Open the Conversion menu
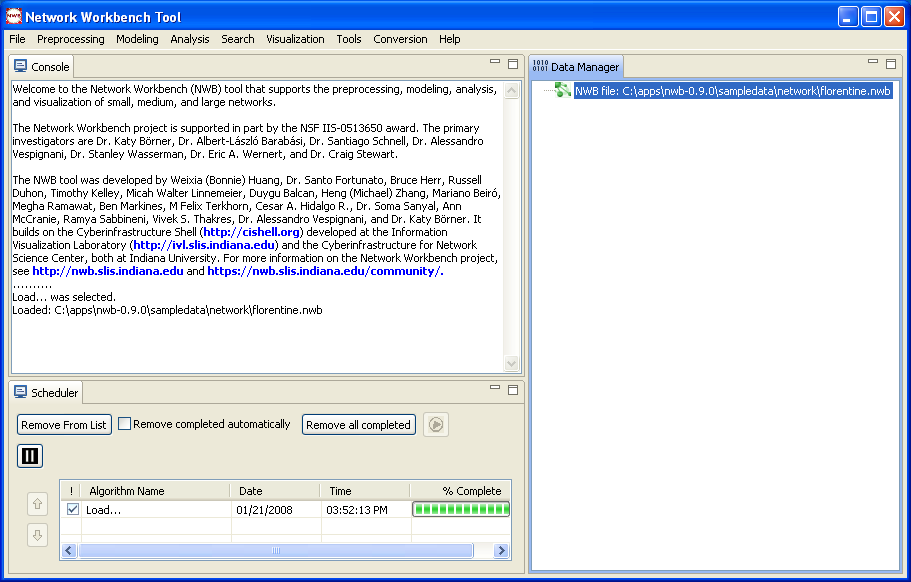This screenshot has height=582, width=911. pyautogui.click(x=400, y=39)
